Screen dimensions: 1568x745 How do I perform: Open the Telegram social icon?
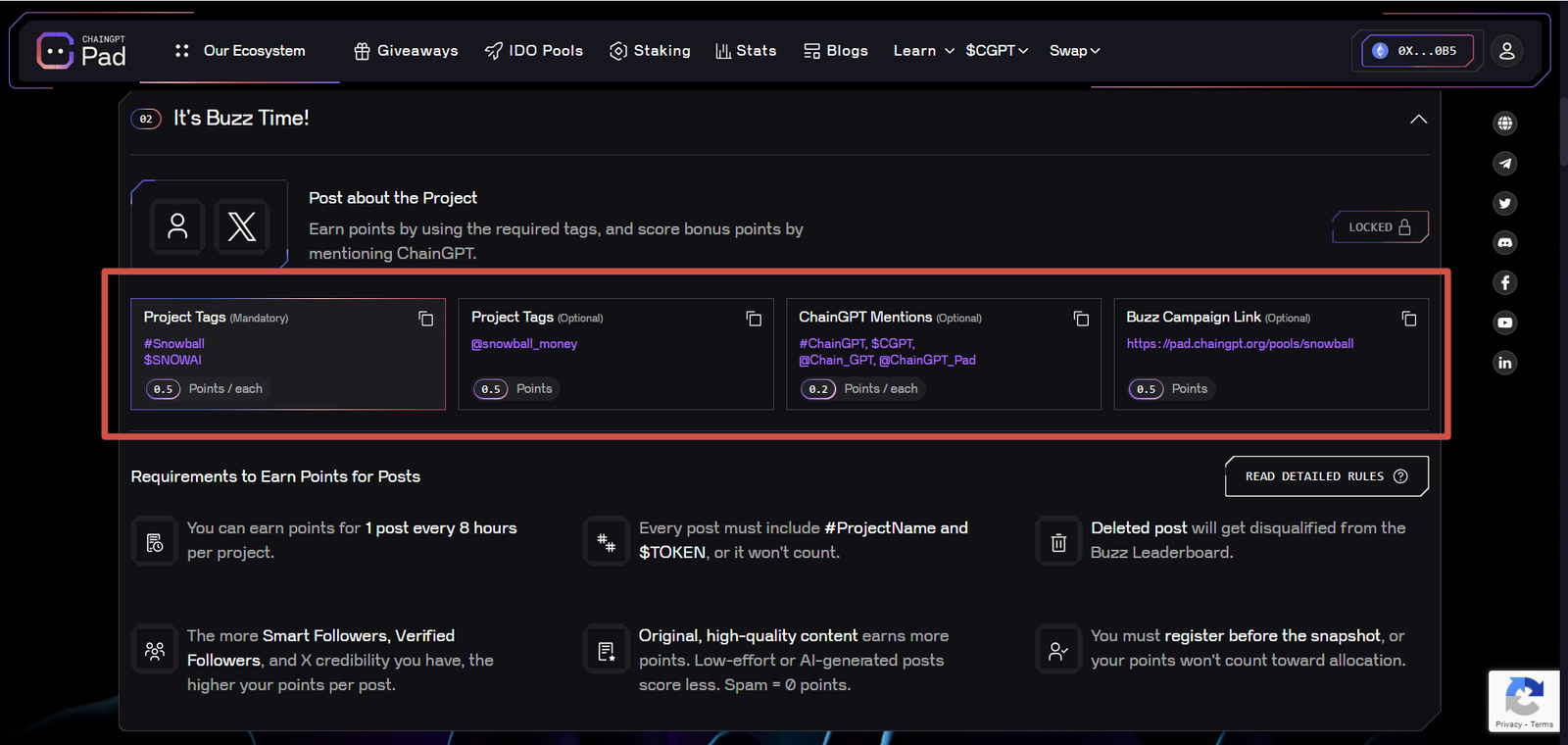pos(1505,164)
